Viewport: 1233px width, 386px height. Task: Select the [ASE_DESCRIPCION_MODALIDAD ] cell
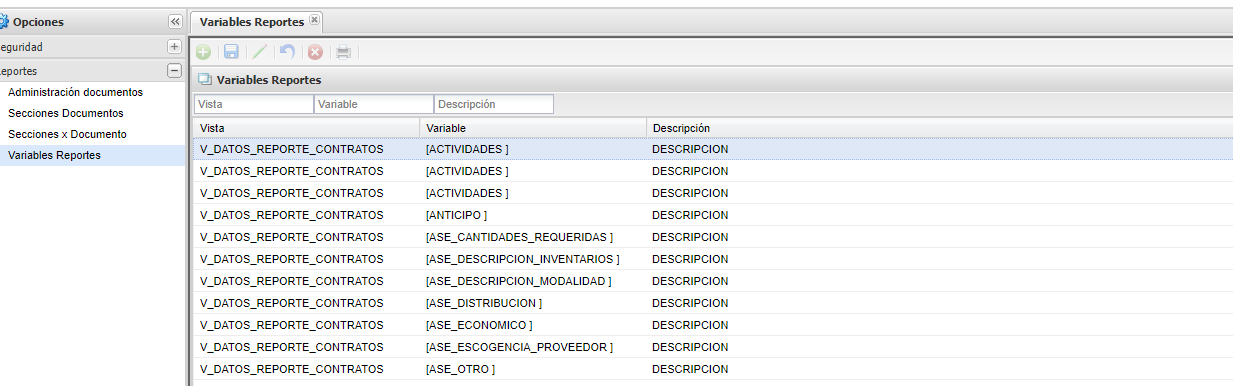[x=532, y=281]
